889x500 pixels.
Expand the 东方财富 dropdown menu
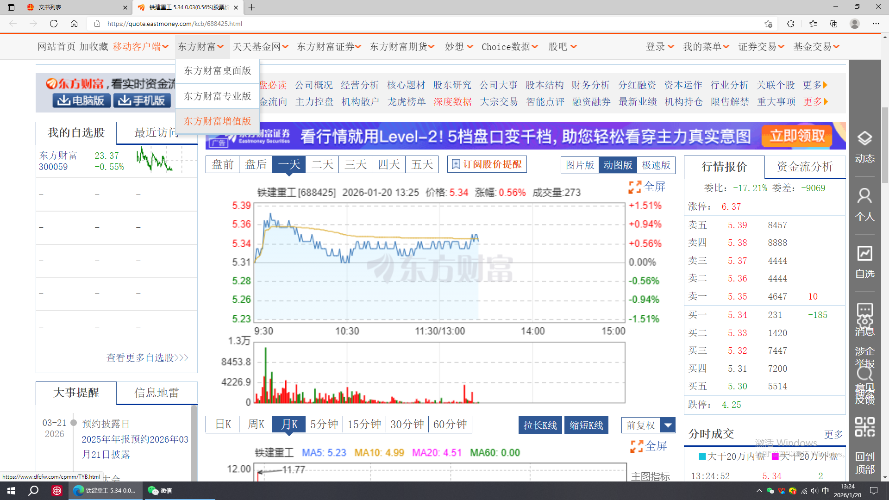tap(201, 46)
